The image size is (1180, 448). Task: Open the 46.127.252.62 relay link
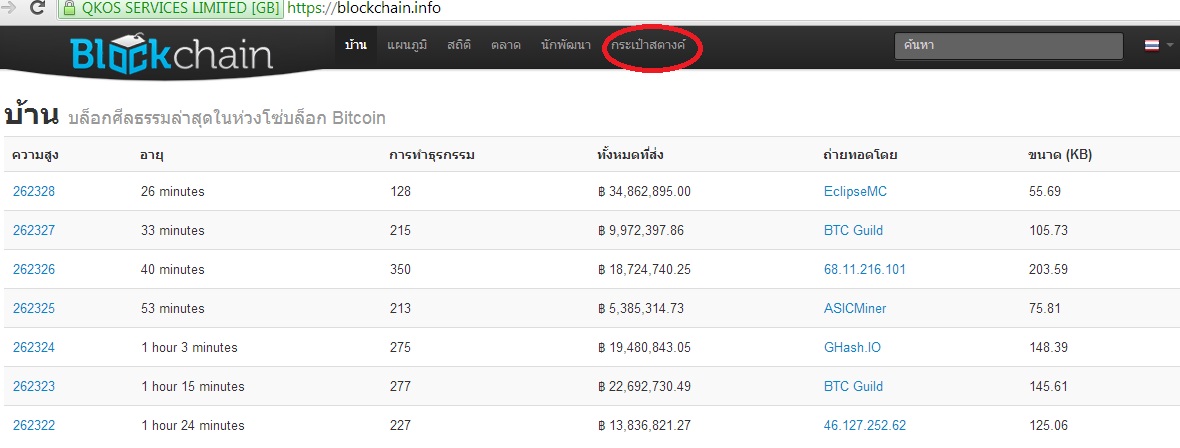coord(865,426)
